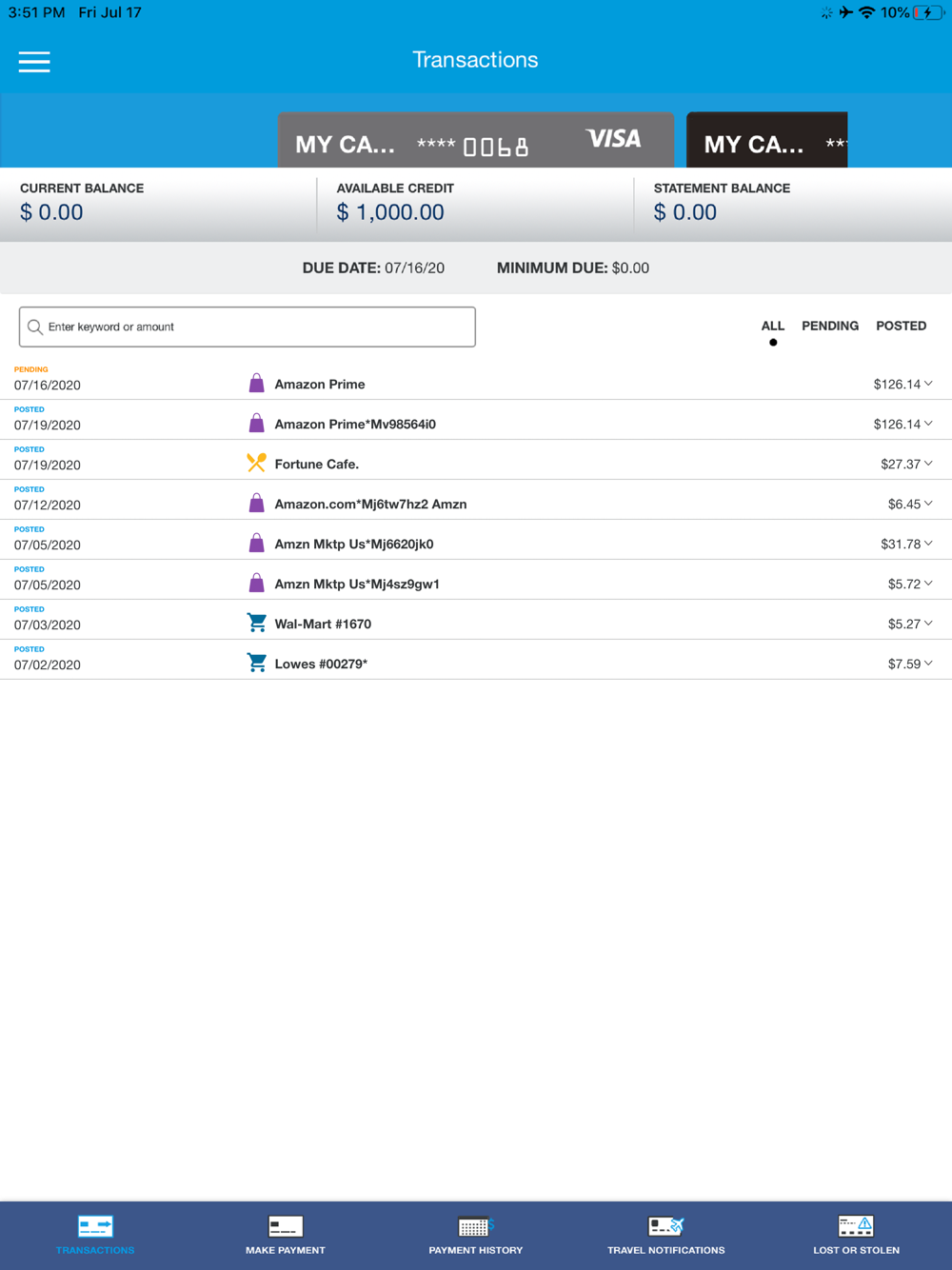Tap the 3:51 PM clock in status bar
This screenshot has width=952, height=1270.
point(37,12)
